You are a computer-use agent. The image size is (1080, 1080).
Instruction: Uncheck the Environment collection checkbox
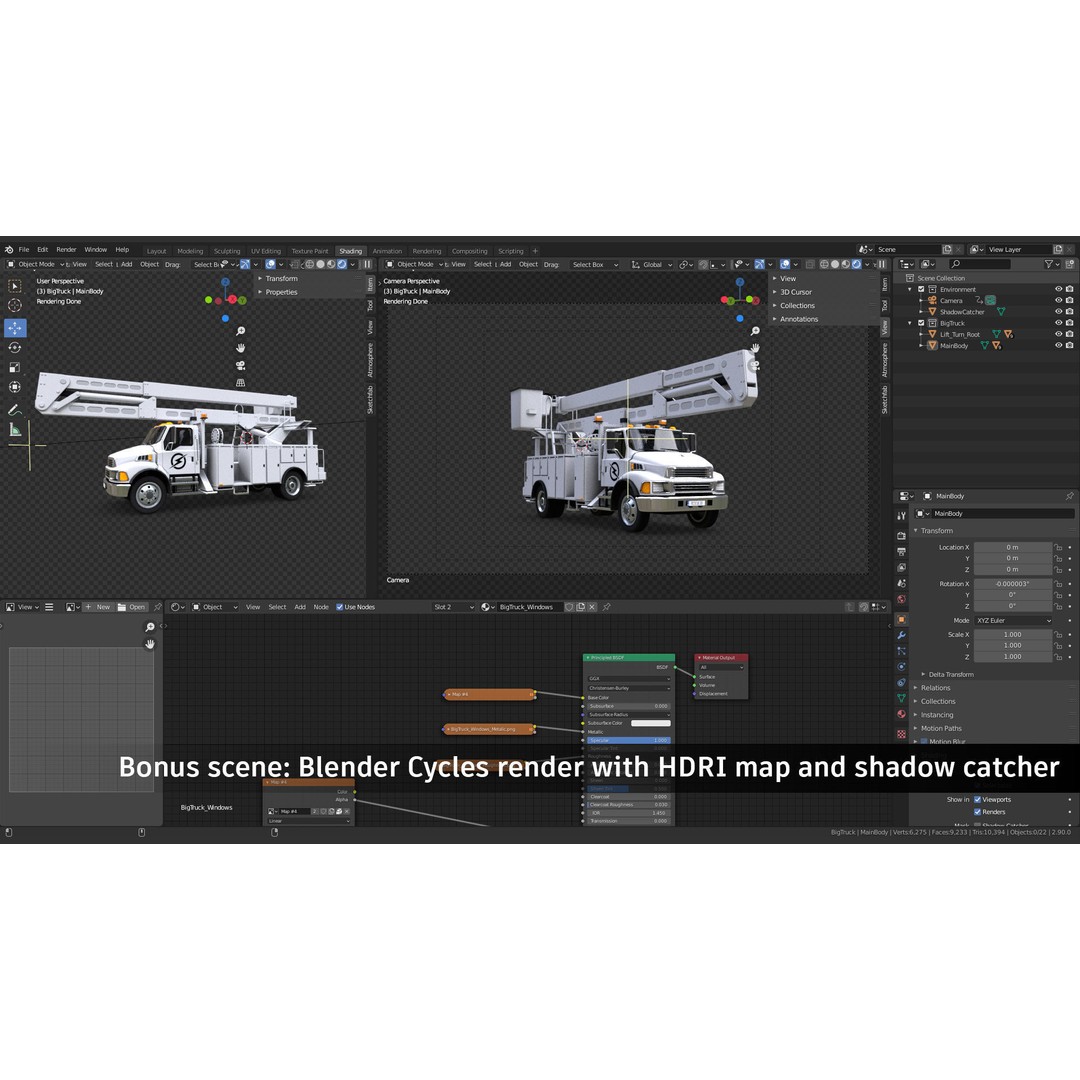[922, 289]
